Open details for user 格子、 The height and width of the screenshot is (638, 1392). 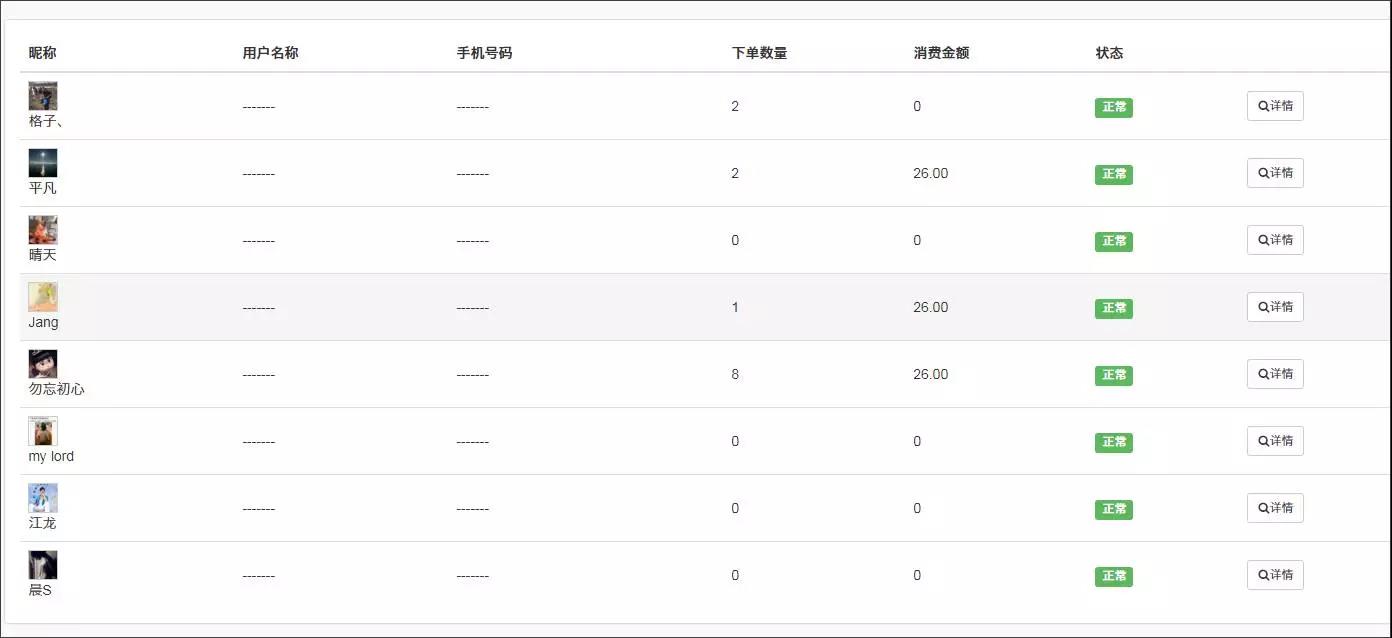click(1275, 106)
